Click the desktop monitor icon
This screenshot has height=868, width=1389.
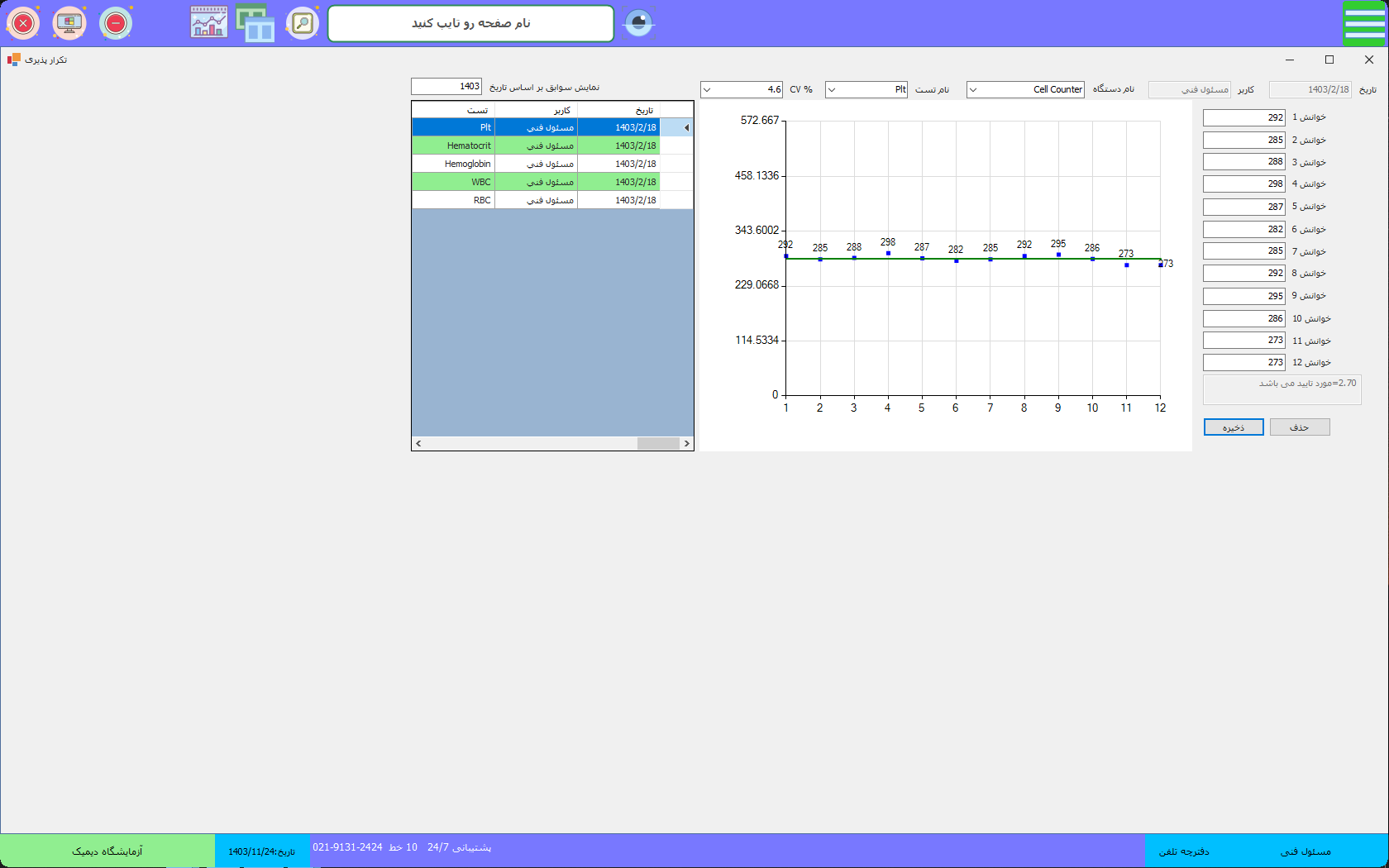tap(69, 24)
